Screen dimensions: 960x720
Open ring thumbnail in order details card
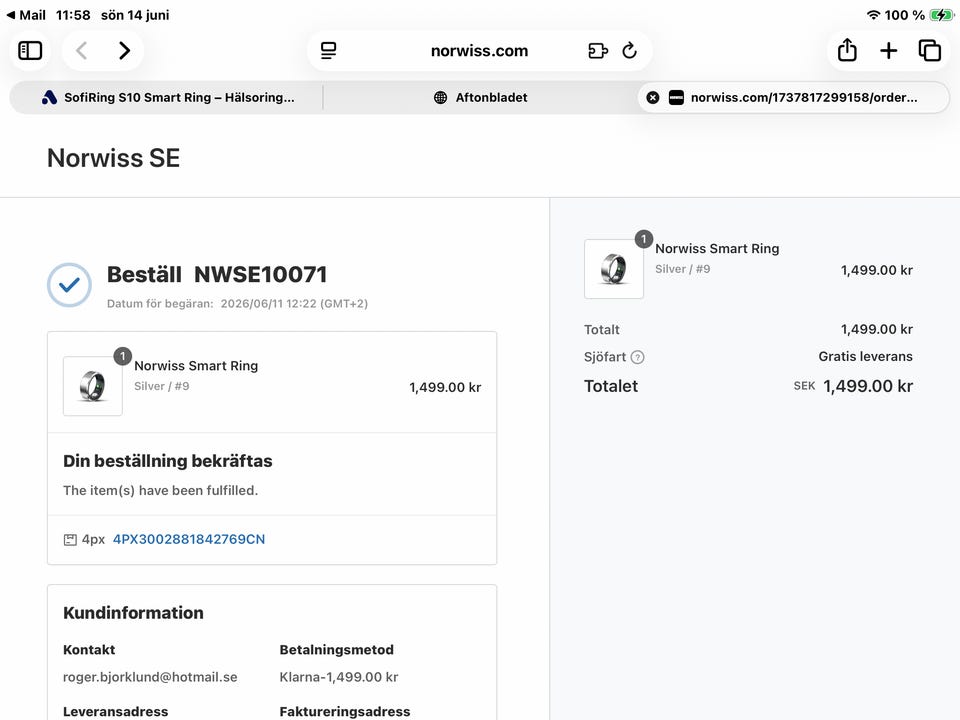click(92, 386)
